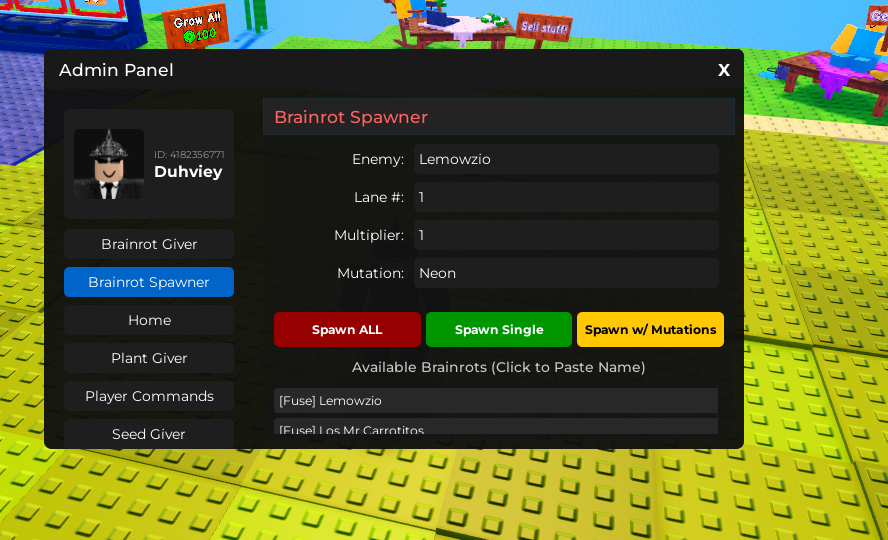Click the yellow Spawn w/ Mutations button
Screen dimensions: 888x540
tap(650, 329)
